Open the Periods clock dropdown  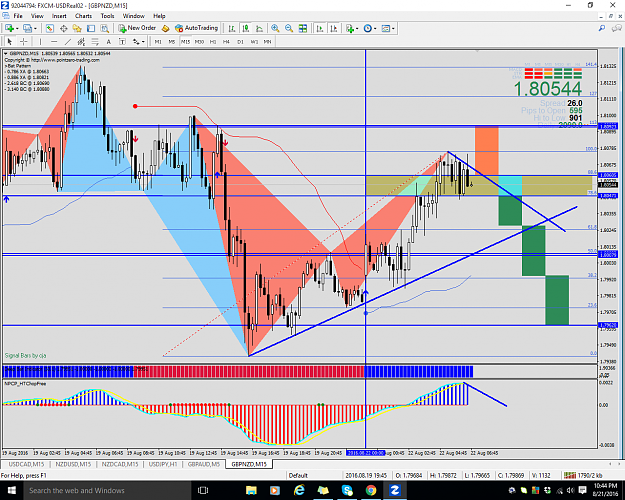pyautogui.click(x=370, y=28)
